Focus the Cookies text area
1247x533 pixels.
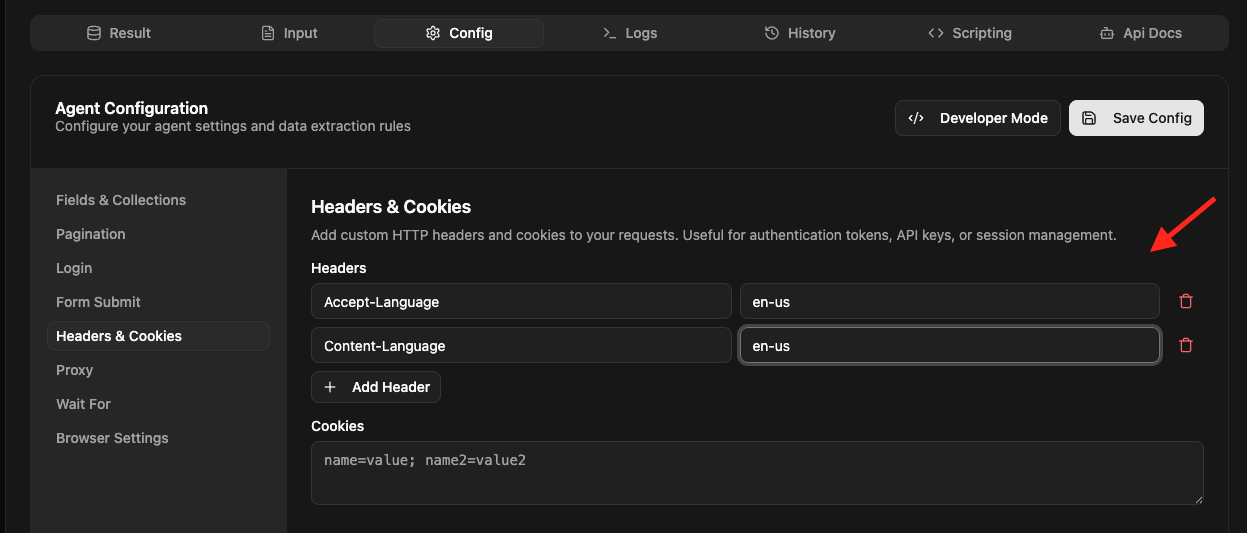(x=757, y=473)
